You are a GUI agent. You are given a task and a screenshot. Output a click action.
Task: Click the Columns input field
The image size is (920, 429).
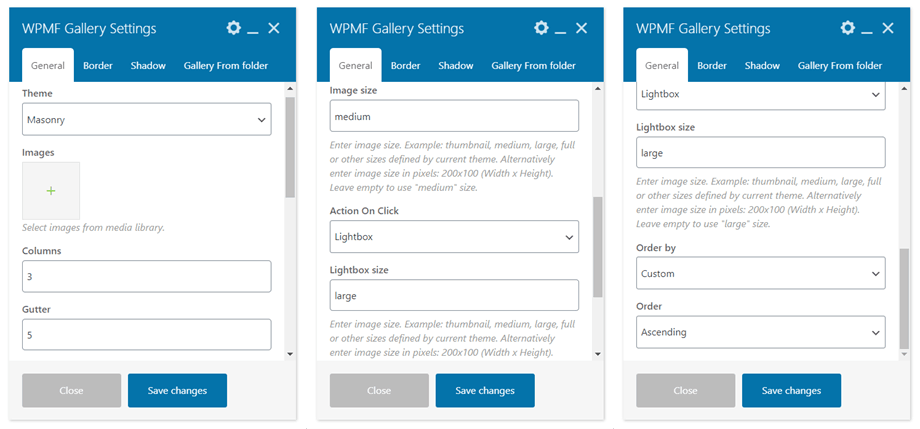[x=146, y=276]
